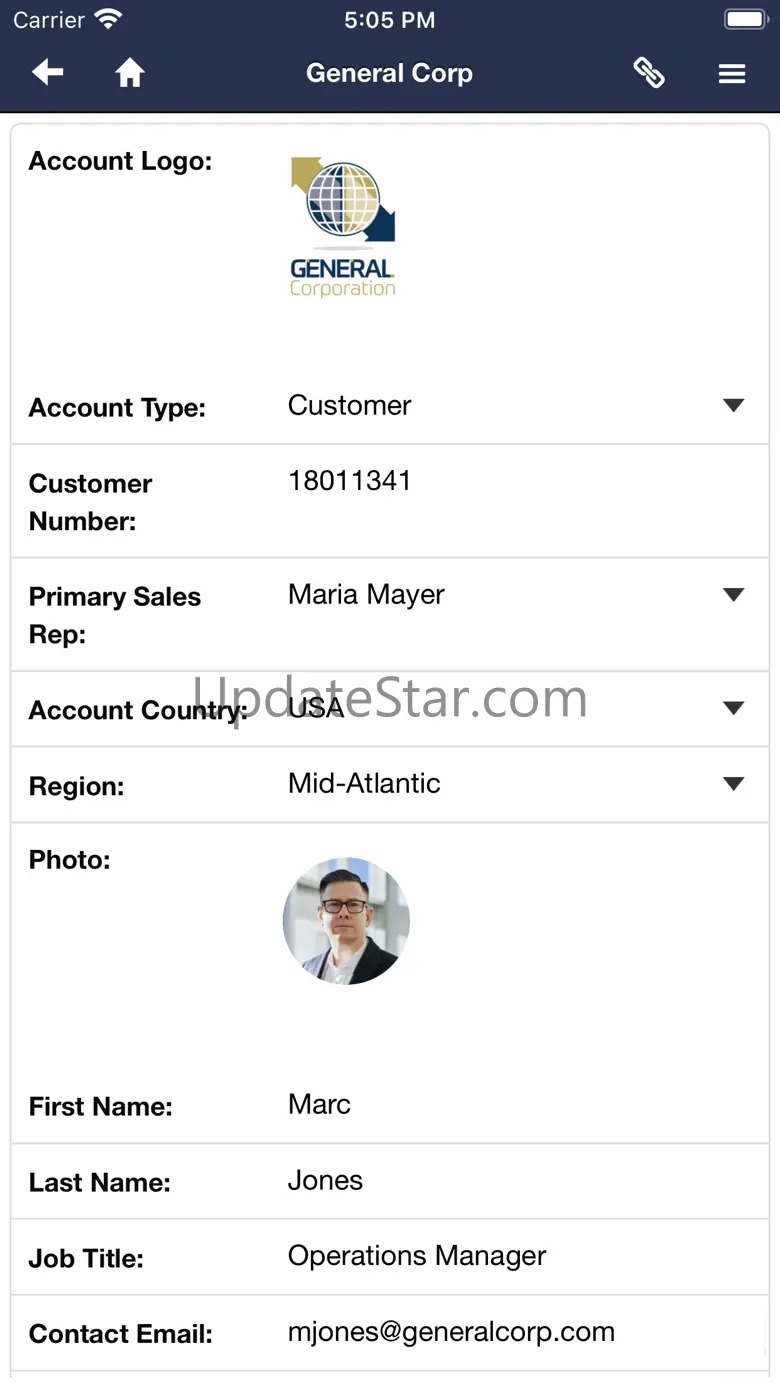This screenshot has width=780, height=1387.
Task: Open the Region dropdown arrow
Action: (x=734, y=784)
